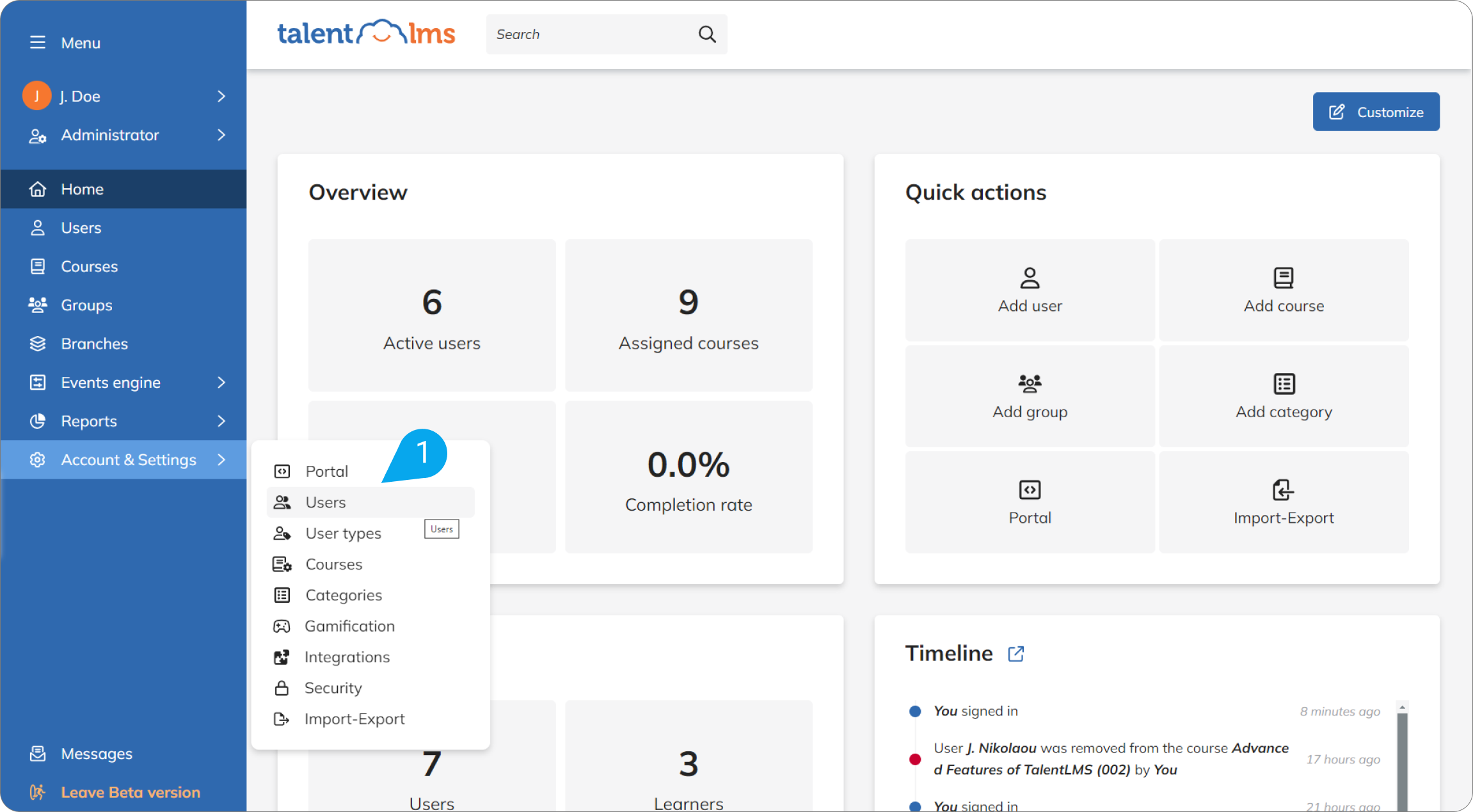The height and width of the screenshot is (812, 1473).
Task: Click the Security lock icon
Action: [282, 688]
